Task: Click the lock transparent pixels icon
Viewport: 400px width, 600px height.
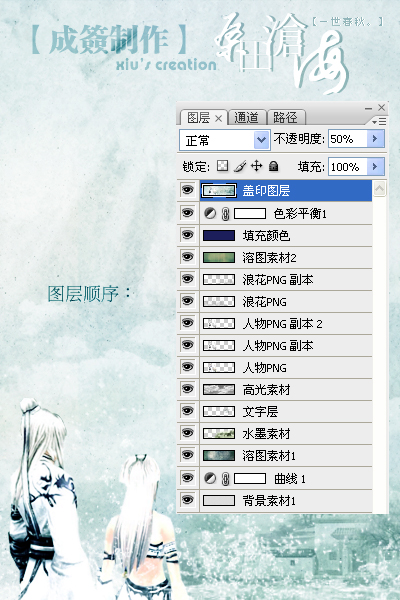Action: pos(222,166)
